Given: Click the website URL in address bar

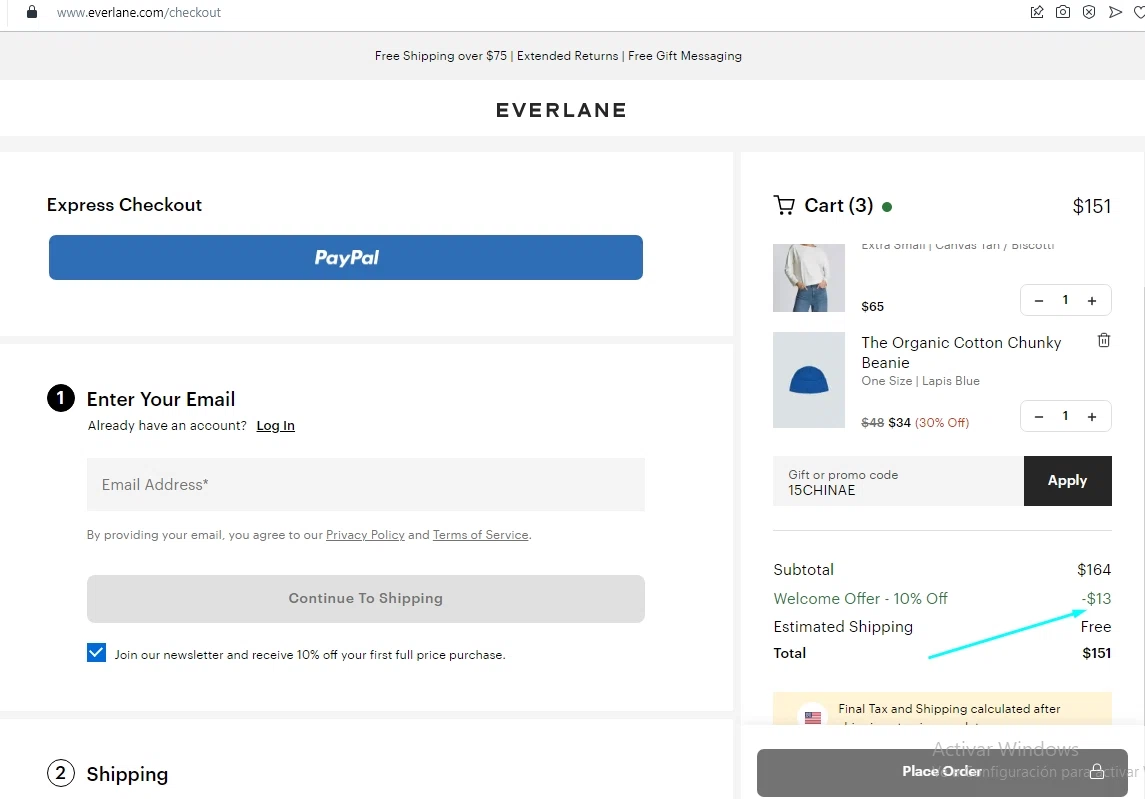Looking at the screenshot, I should [139, 12].
